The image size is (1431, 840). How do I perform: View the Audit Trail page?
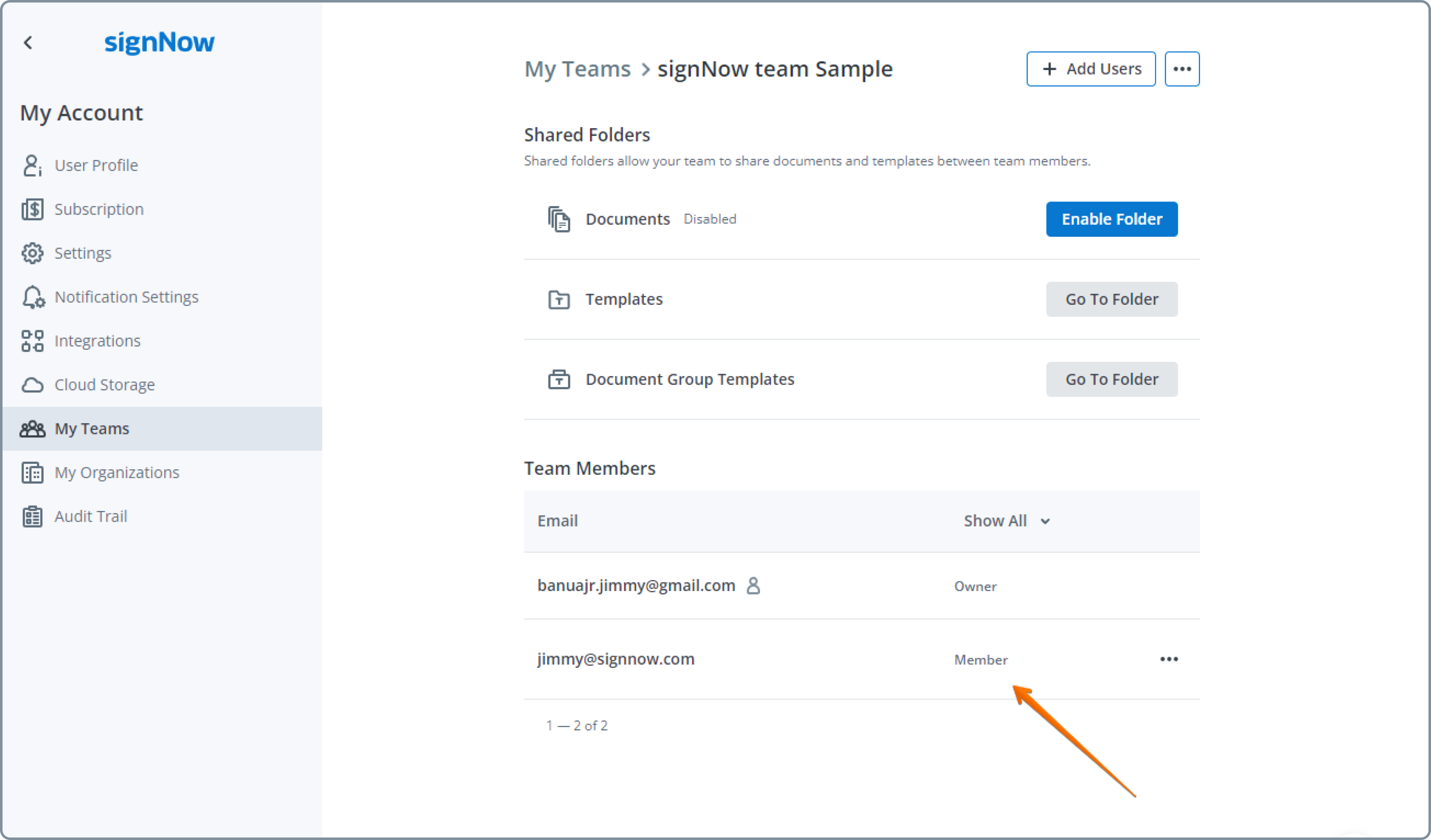(x=162, y=516)
